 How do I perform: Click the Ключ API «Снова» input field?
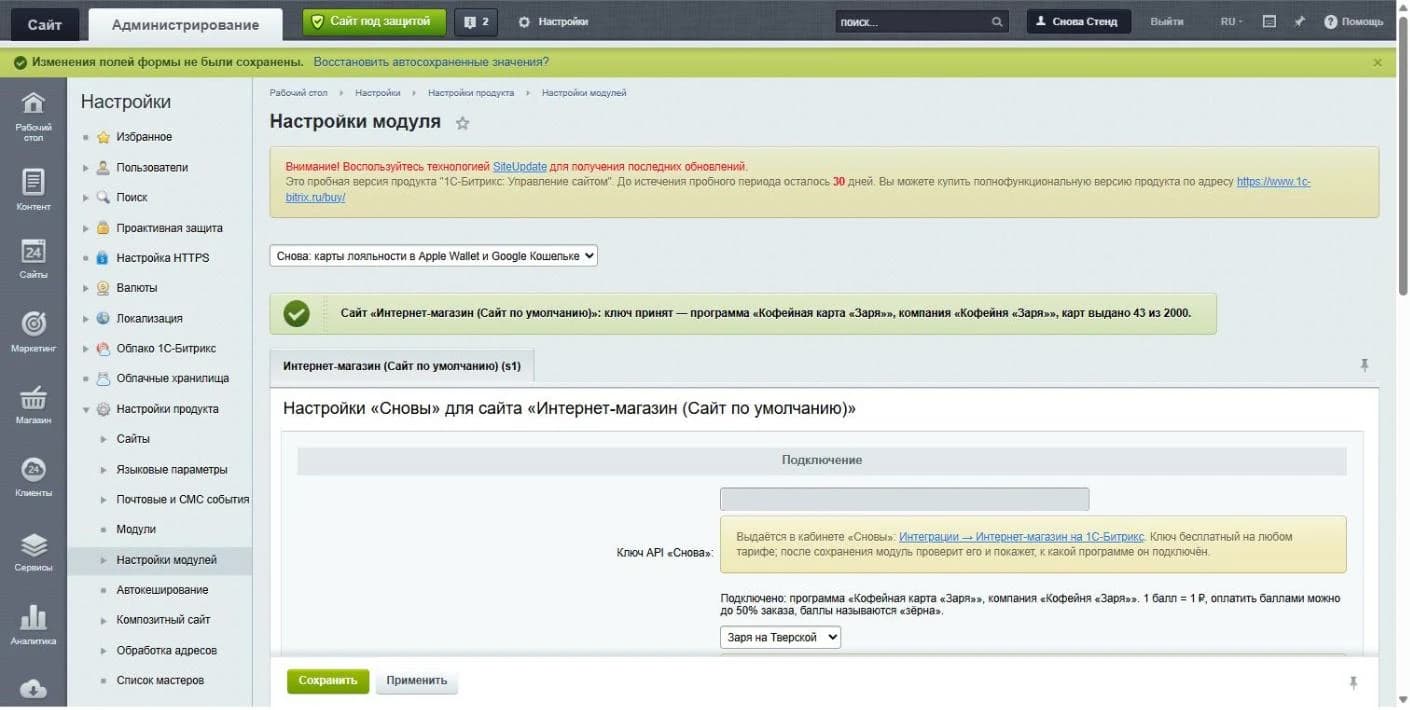click(x=904, y=499)
